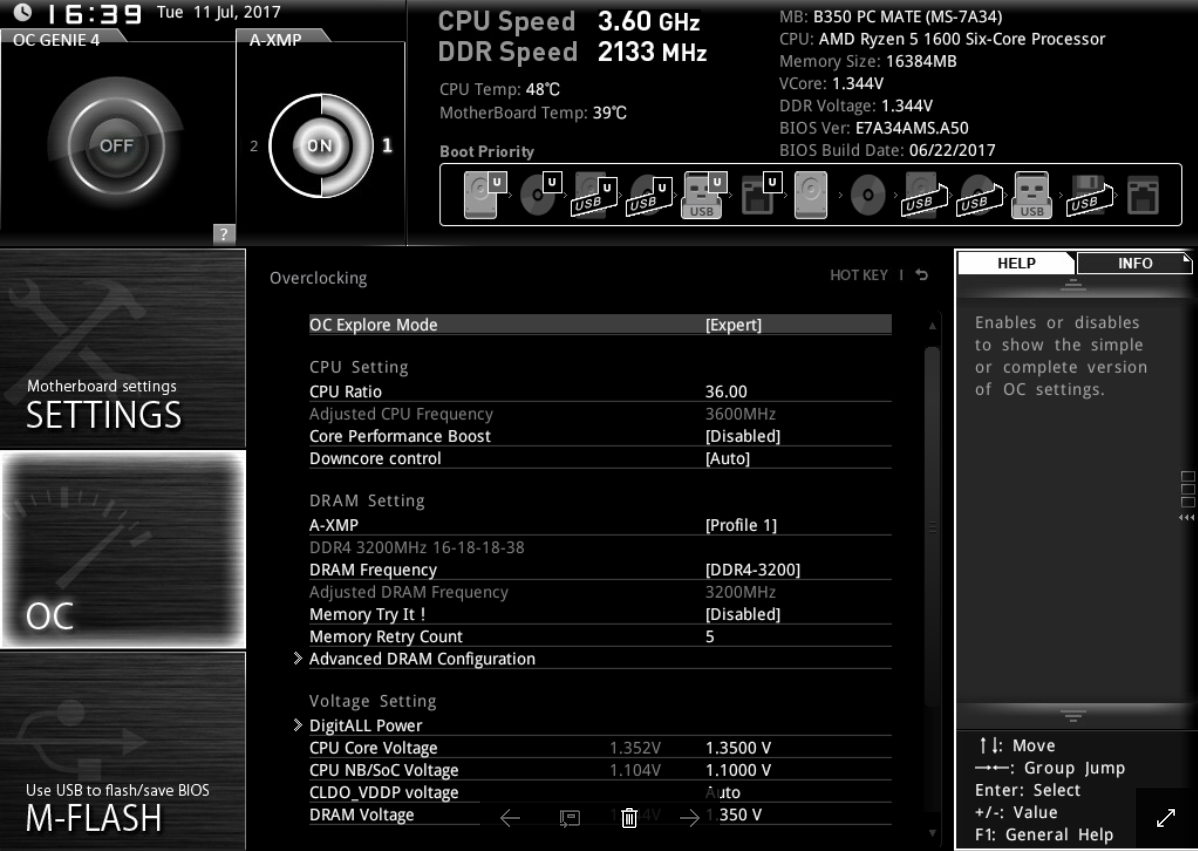Open the CLDO_VDDP voltage Auto setting
This screenshot has height=851, width=1198.
[600, 792]
